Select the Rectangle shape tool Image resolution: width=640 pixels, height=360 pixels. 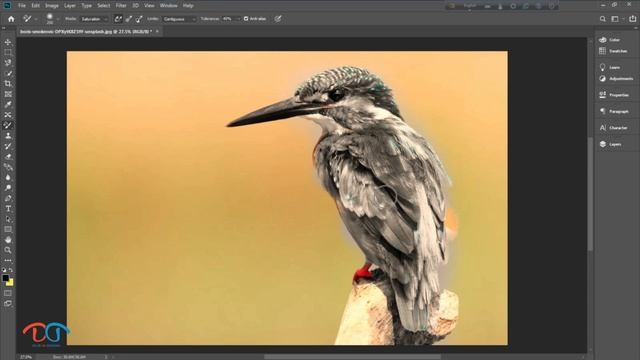click(8, 229)
